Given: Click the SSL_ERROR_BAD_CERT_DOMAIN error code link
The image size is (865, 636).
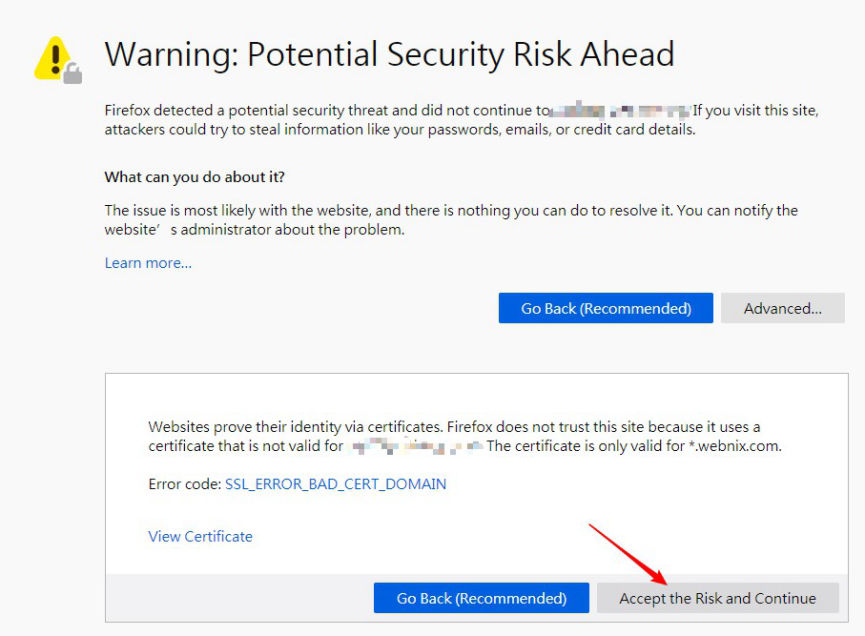Looking at the screenshot, I should click(336, 484).
